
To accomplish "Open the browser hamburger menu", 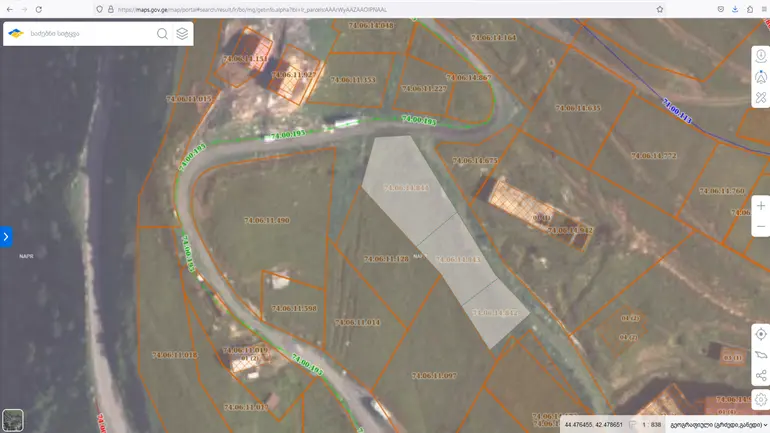I will click(x=765, y=9).
